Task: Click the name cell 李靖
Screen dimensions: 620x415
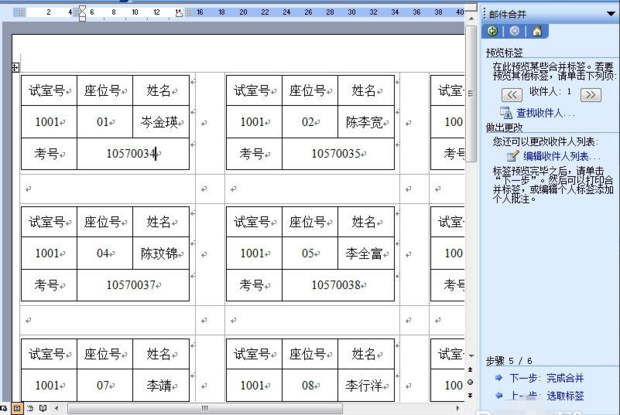Action: point(159,385)
